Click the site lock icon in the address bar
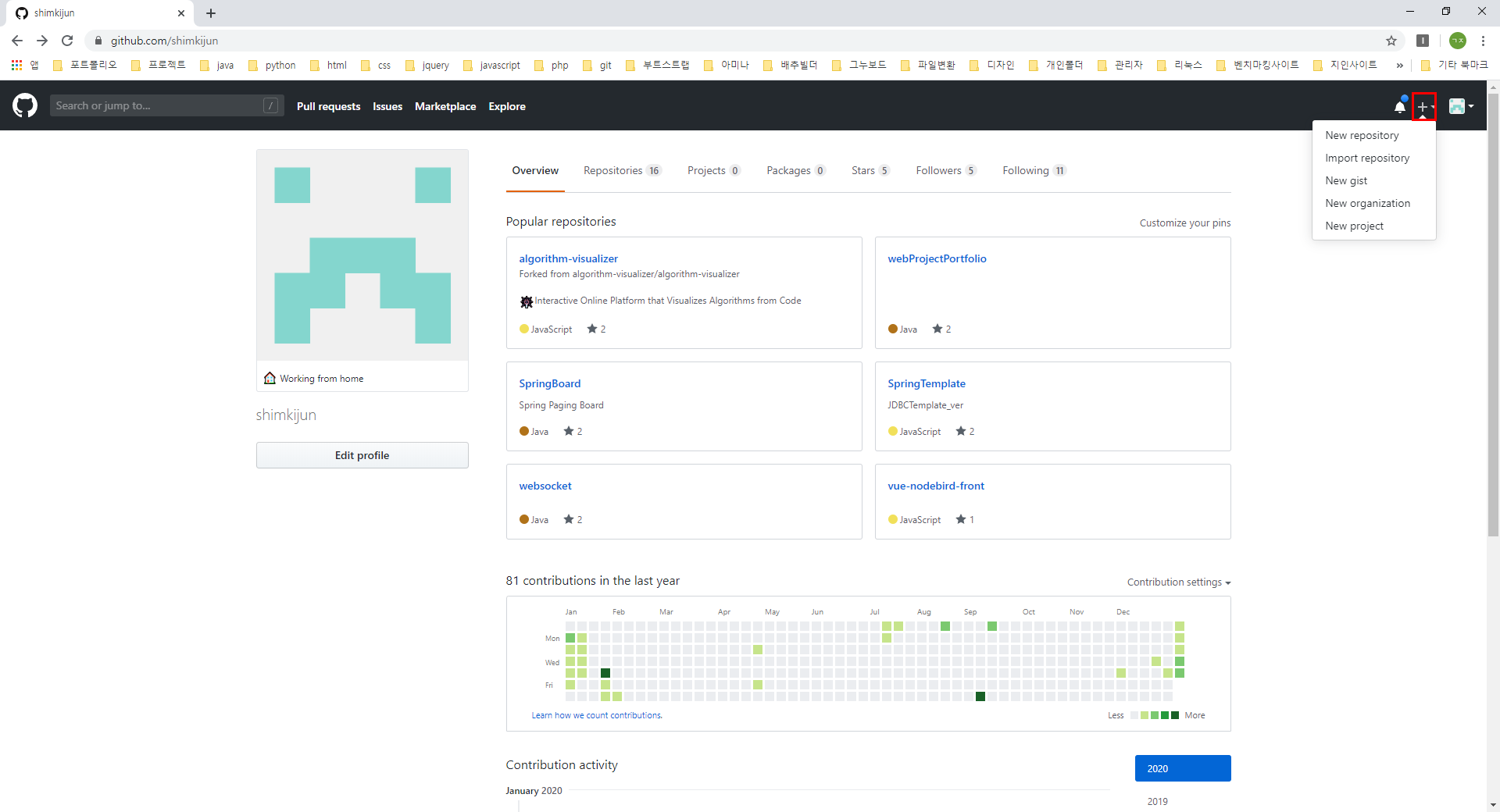 click(x=98, y=41)
